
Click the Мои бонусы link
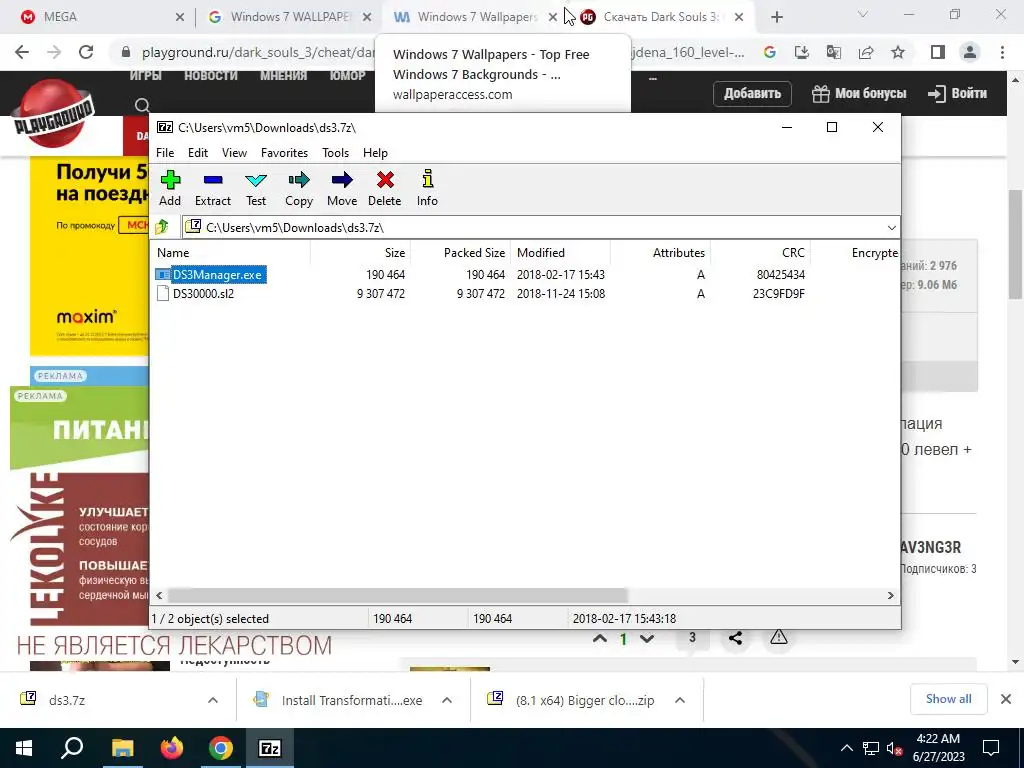[859, 93]
